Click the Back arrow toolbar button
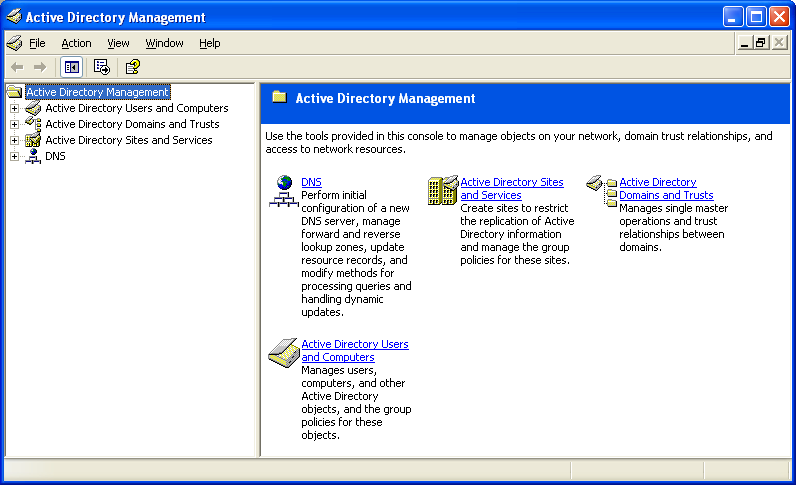 click(17, 67)
